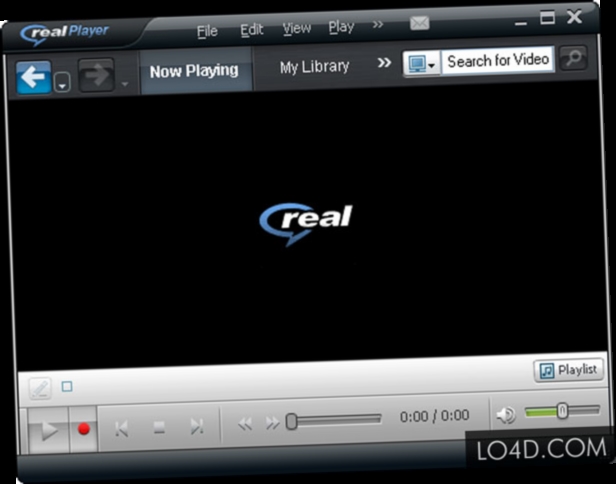
Task: Show more tabs chevron after My Library
Action: [384, 63]
